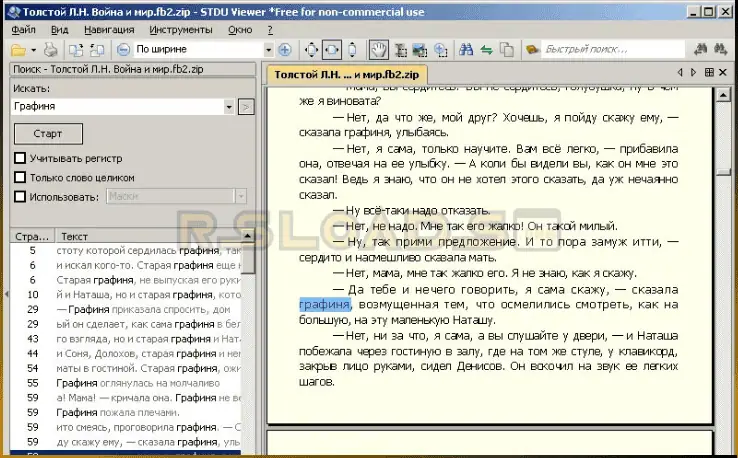Click the document scrollbar up arrow
The width and height of the screenshot is (738, 458).
click(x=723, y=95)
